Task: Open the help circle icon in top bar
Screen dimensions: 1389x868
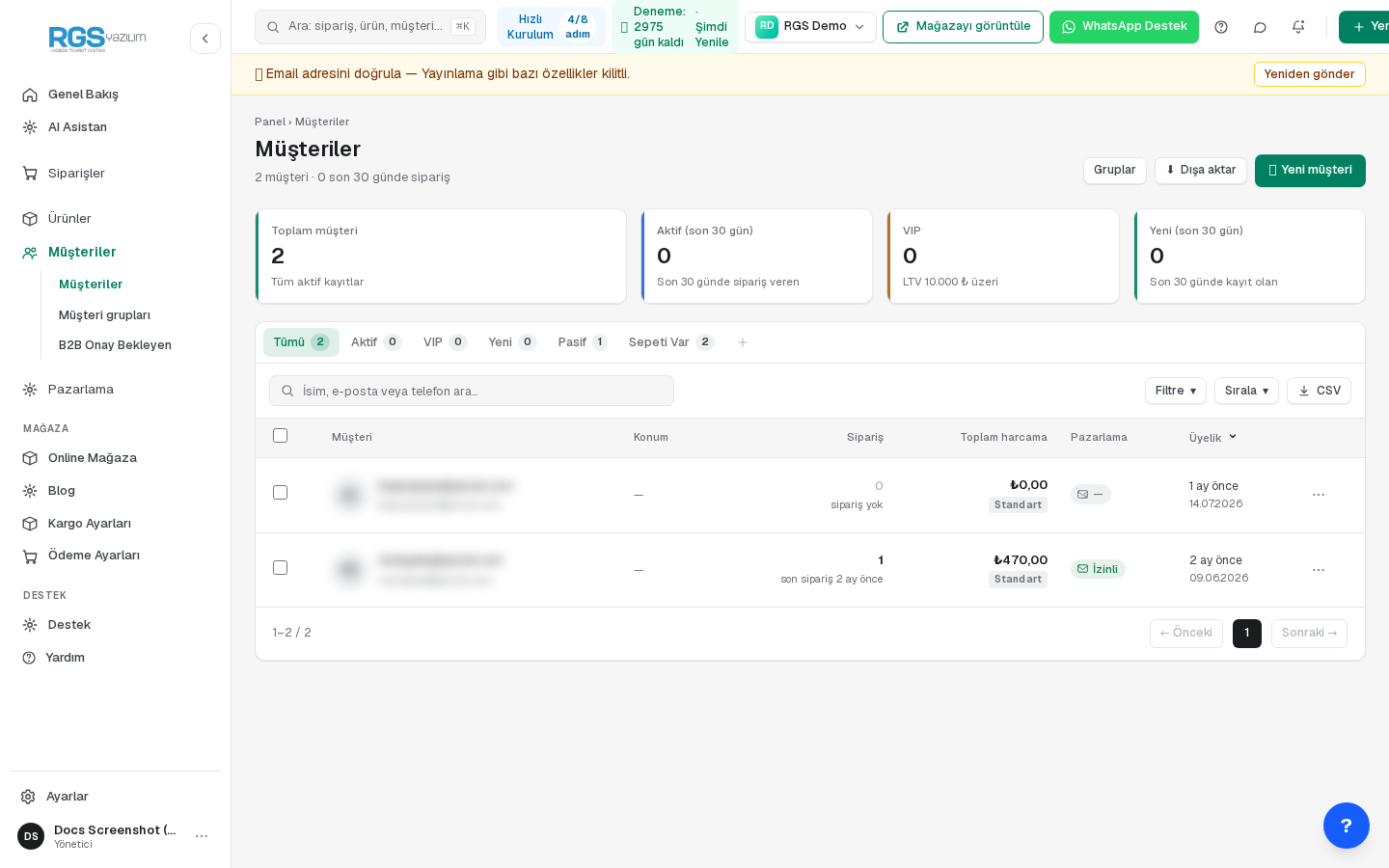Action: coord(1221,27)
